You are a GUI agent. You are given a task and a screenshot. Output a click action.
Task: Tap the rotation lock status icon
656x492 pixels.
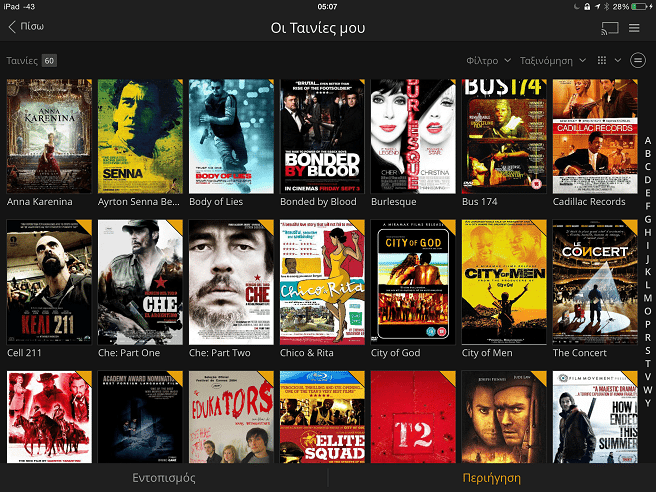pos(587,6)
